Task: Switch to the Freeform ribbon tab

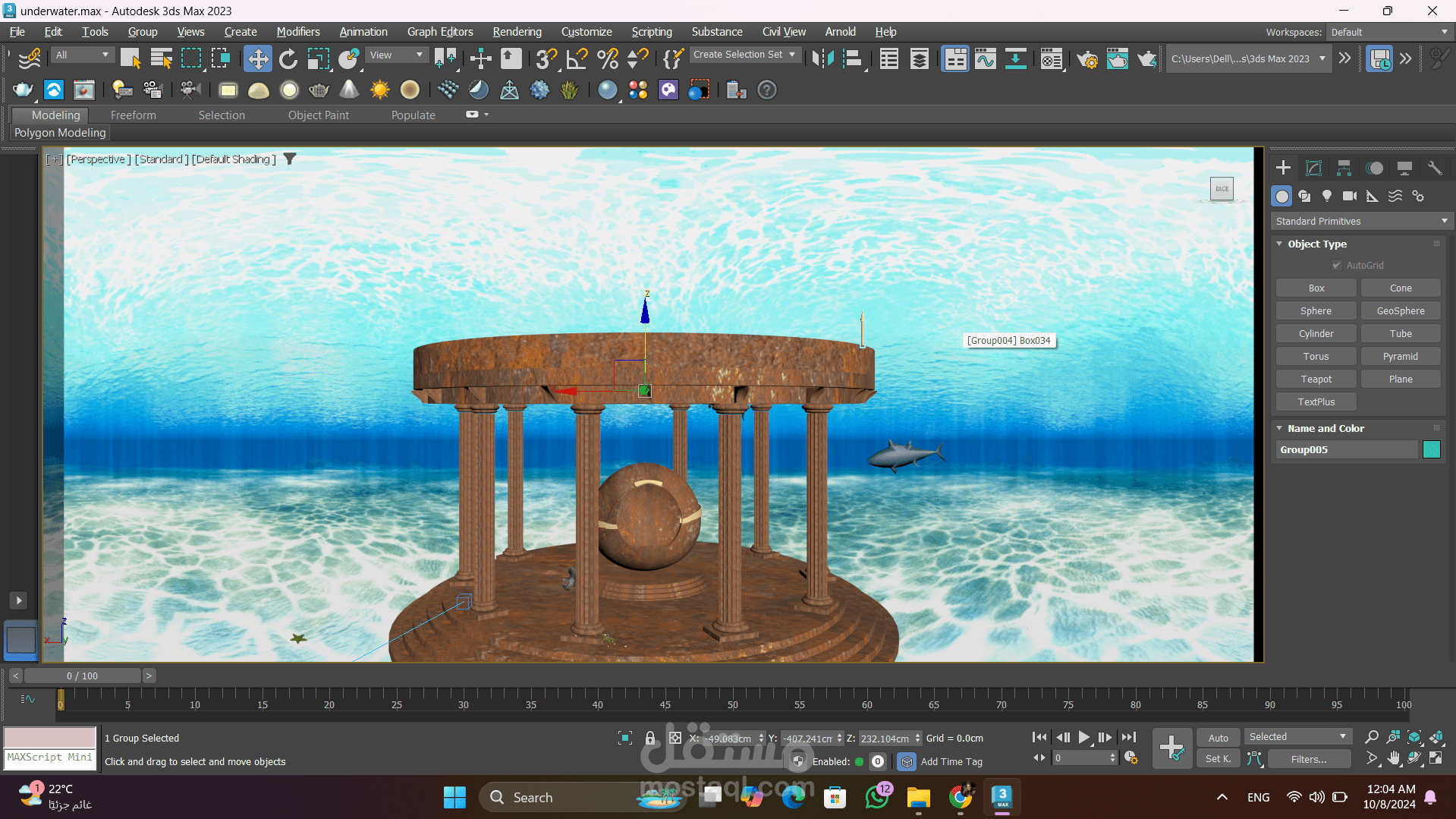Action: (x=133, y=115)
